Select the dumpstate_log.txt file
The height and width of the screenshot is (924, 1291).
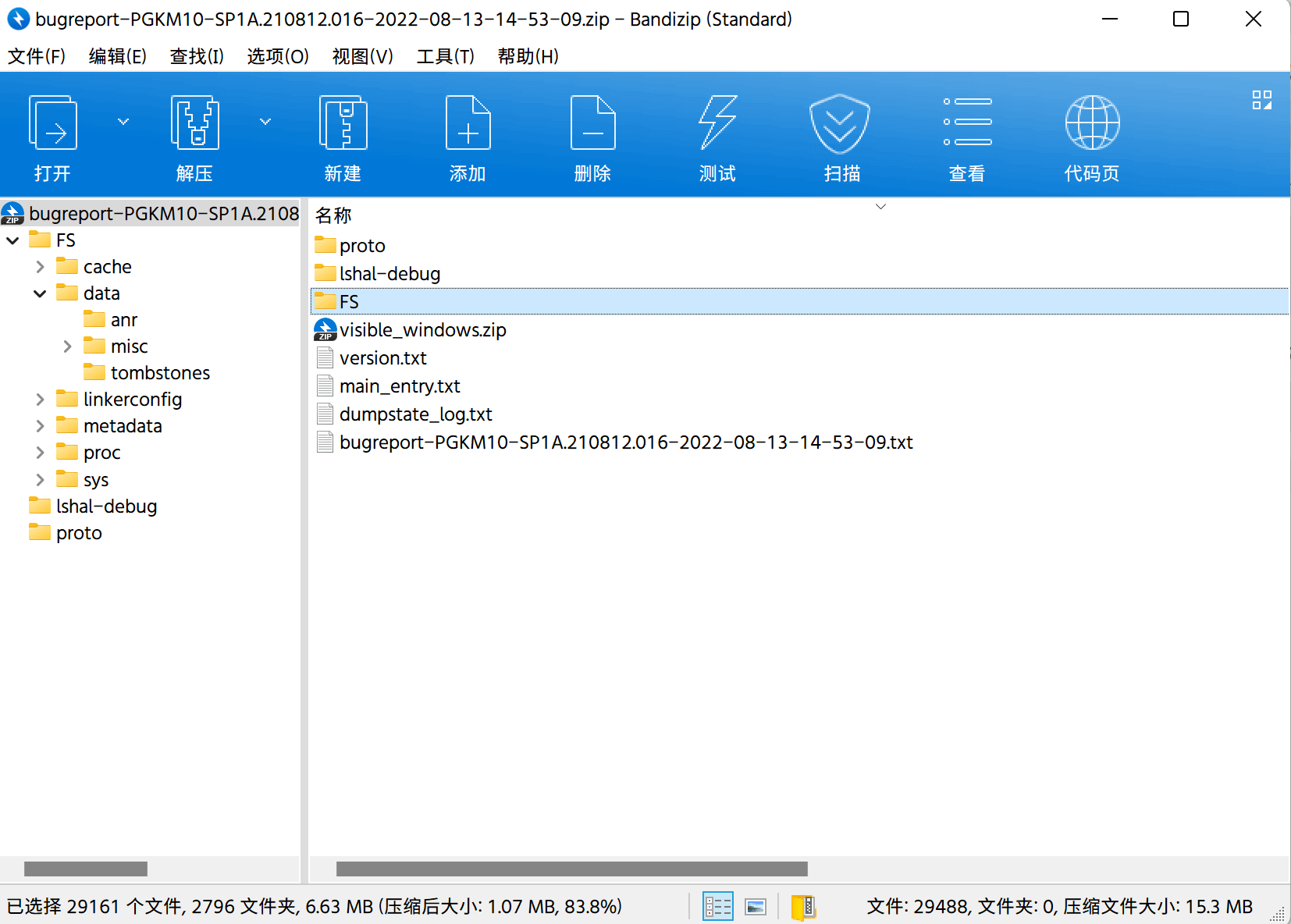(415, 414)
